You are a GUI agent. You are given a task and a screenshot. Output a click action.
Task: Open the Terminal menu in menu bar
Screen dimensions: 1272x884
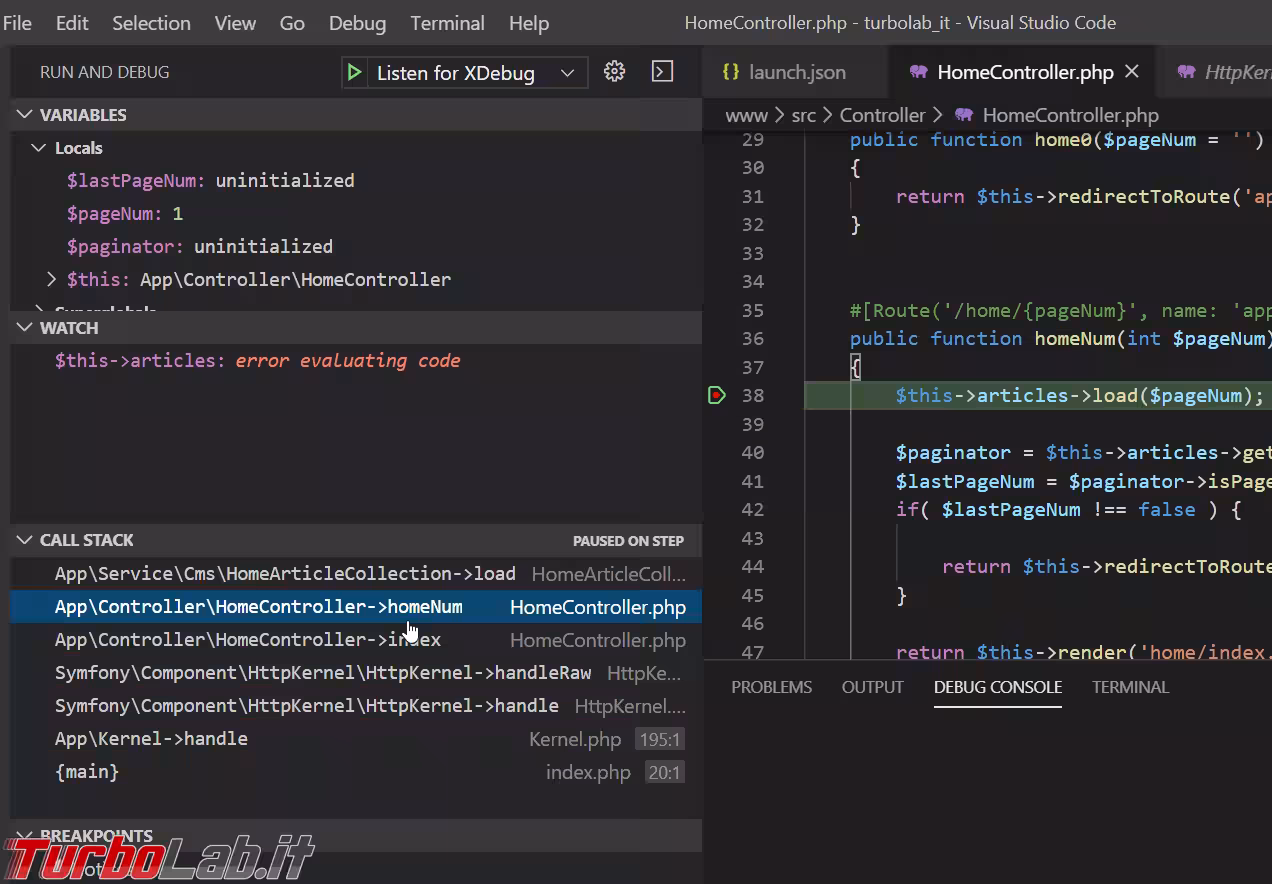pos(447,23)
